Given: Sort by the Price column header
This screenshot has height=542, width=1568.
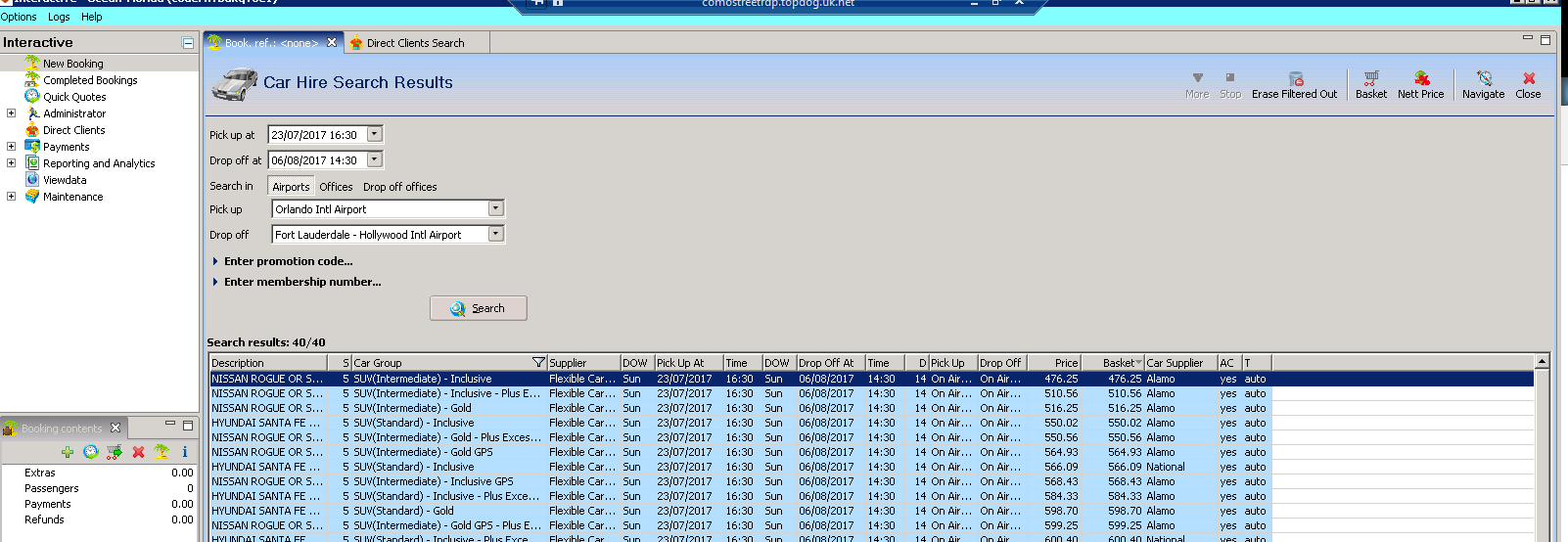Looking at the screenshot, I should tap(1055, 362).
